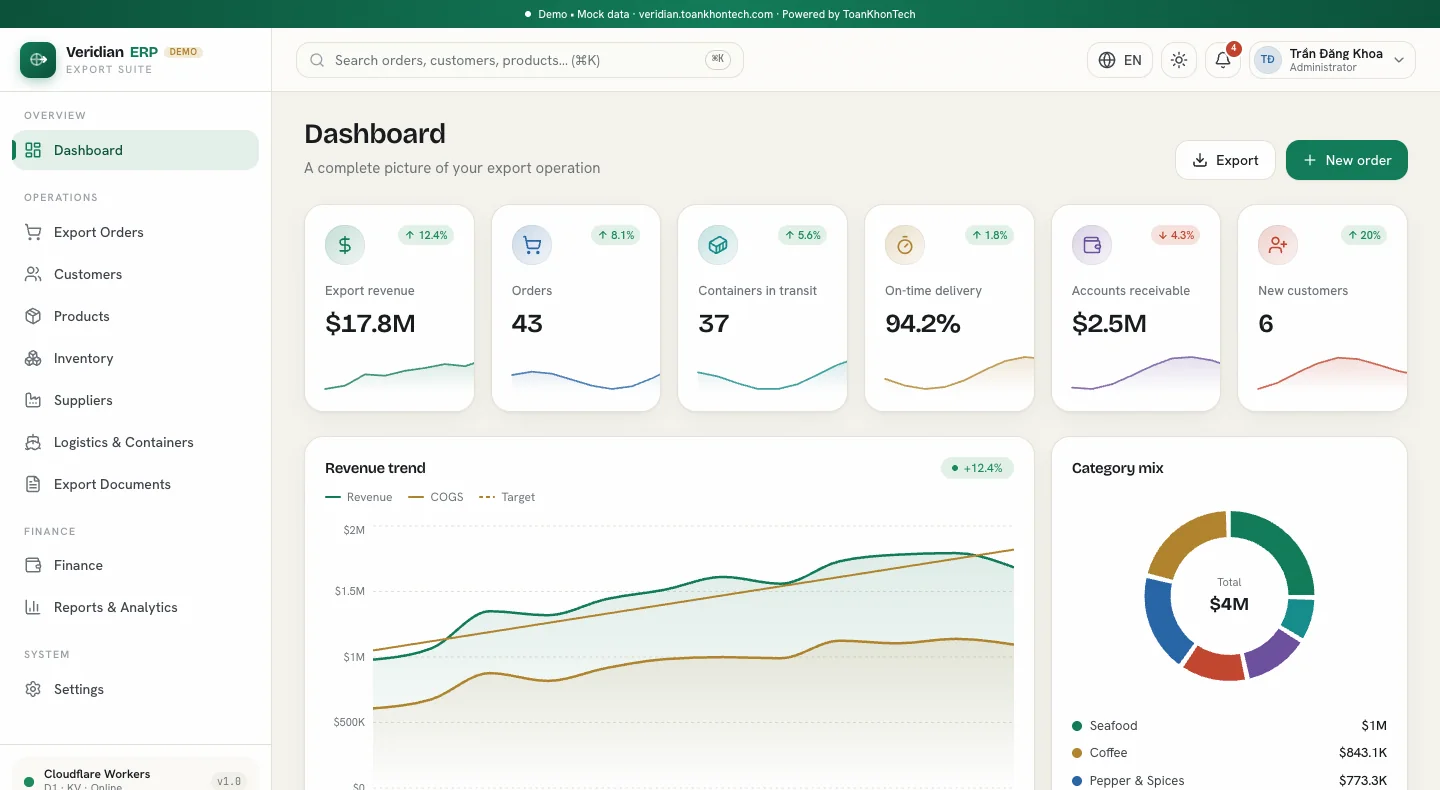The width and height of the screenshot is (1440, 790).
Task: Open the Products section
Action: click(x=135, y=316)
